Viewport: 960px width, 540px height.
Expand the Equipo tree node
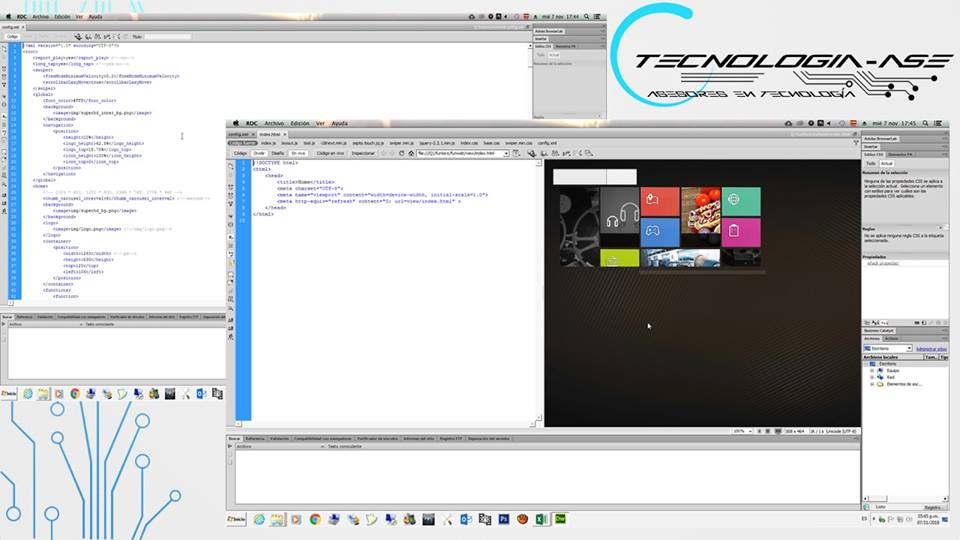[872, 370]
